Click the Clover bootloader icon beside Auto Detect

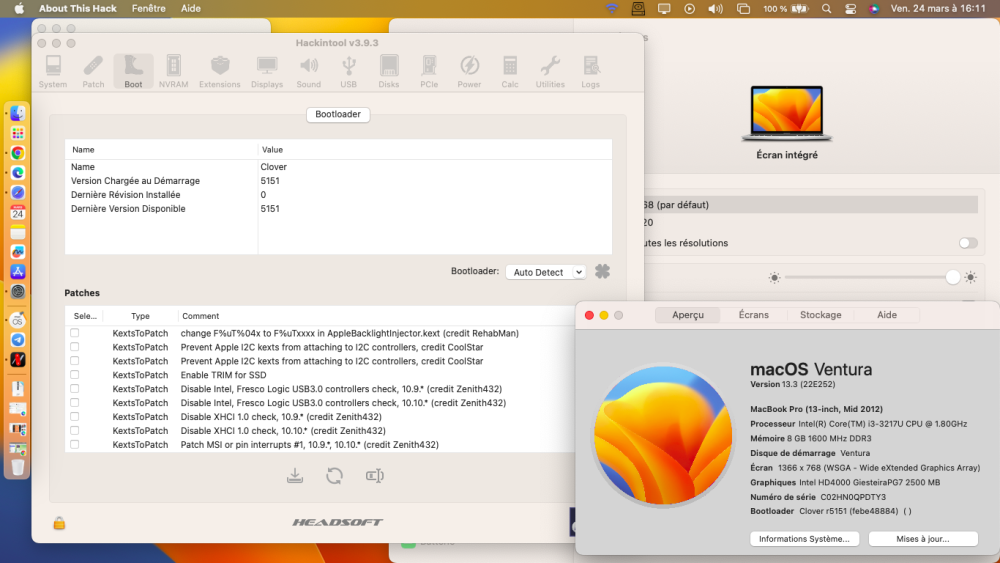602,271
